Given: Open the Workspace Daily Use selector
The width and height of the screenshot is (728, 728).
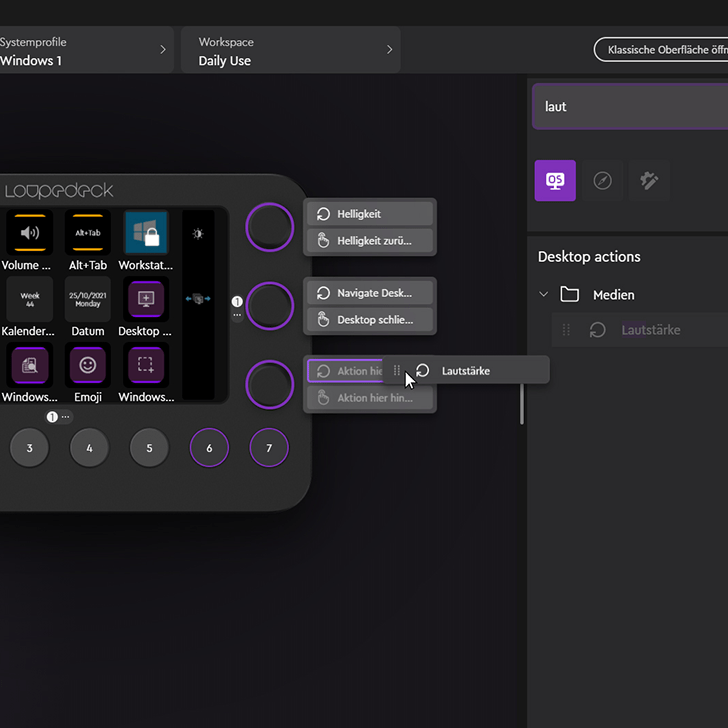Looking at the screenshot, I should tap(291, 50).
